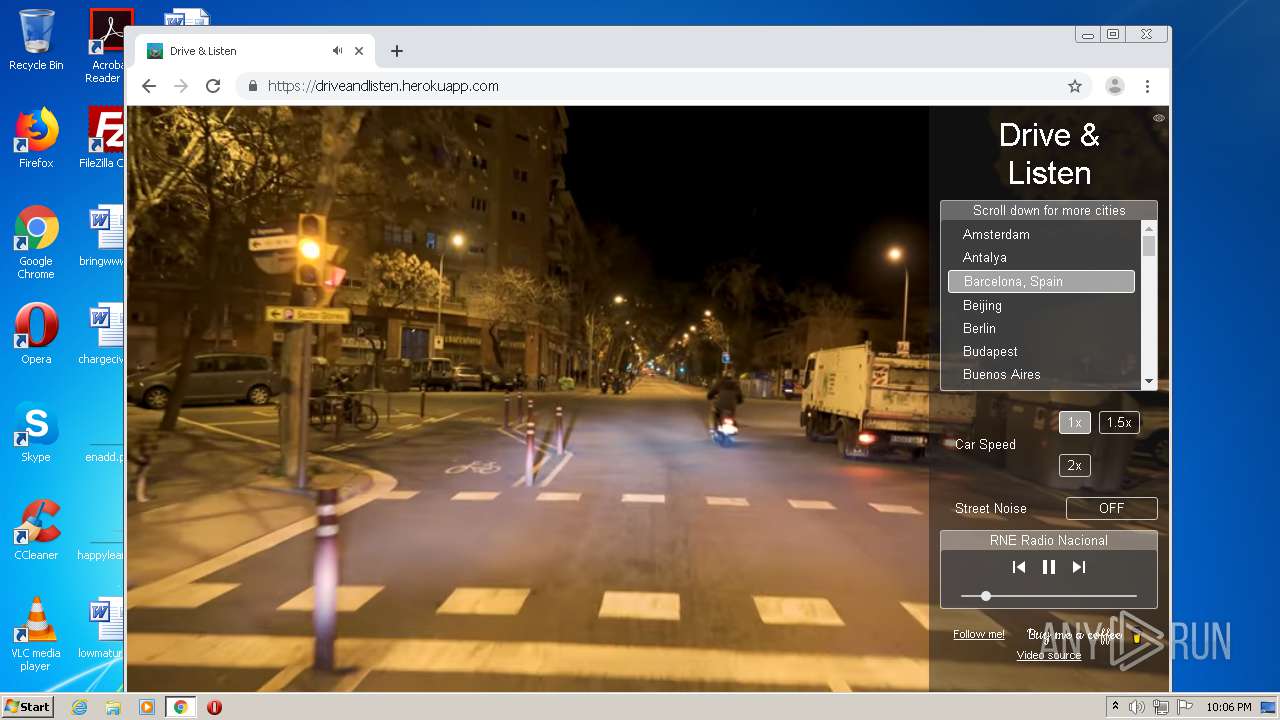This screenshot has width=1280, height=720.
Task: Set car speed to 2x
Action: [1075, 465]
